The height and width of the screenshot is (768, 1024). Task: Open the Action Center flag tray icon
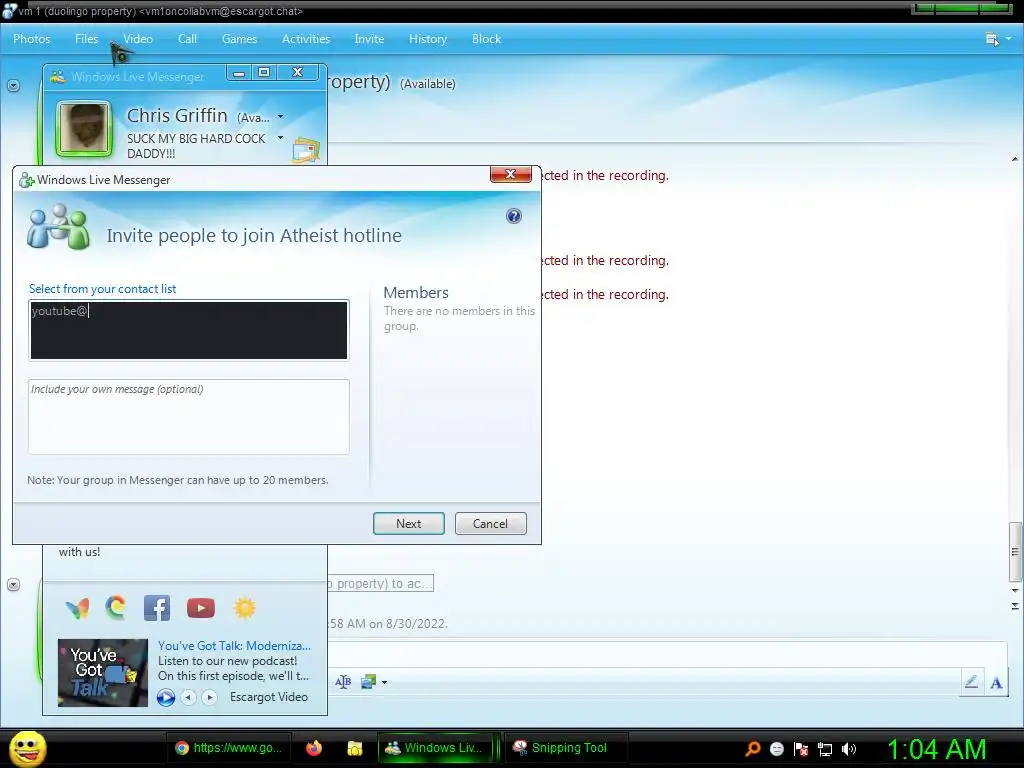click(801, 749)
